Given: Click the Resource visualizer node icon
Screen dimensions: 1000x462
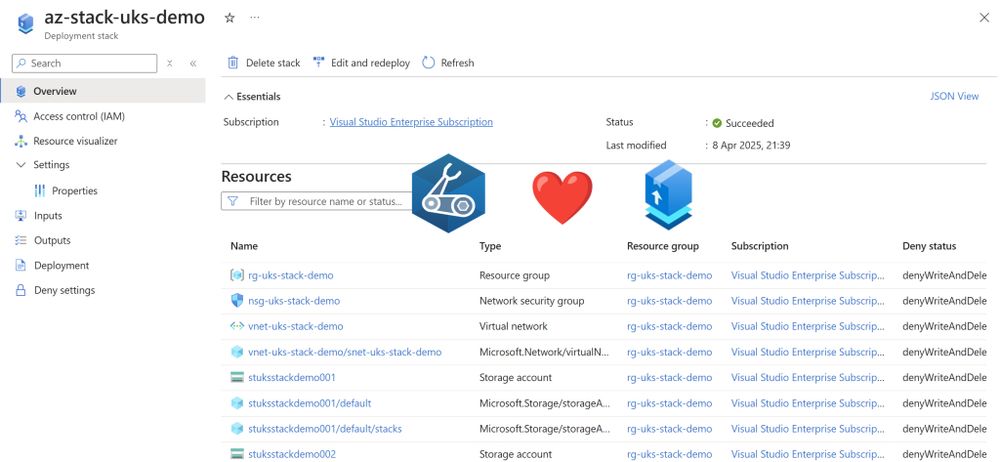Looking at the screenshot, I should [21, 141].
